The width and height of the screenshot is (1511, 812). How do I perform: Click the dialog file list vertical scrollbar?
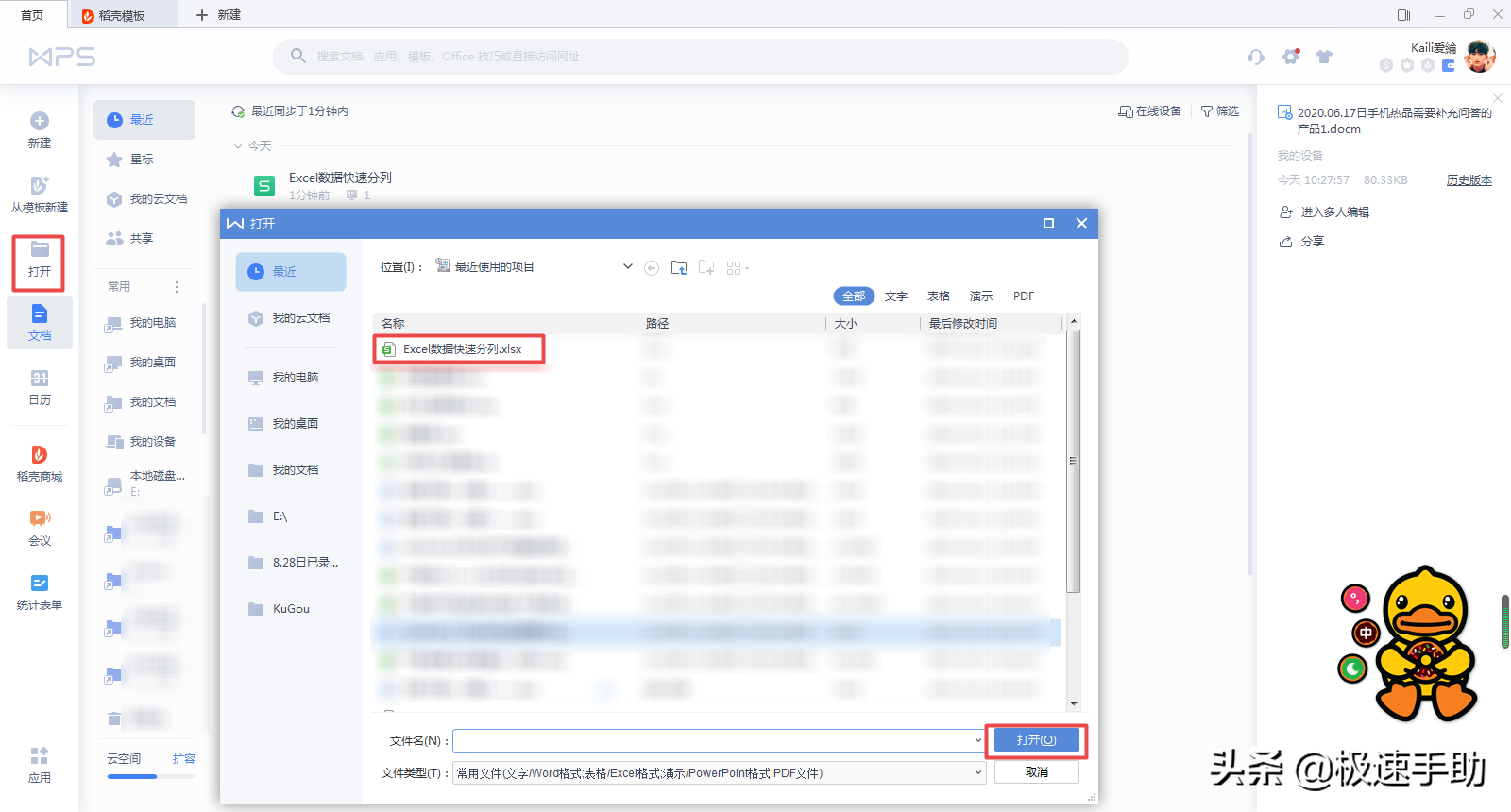[1073, 461]
